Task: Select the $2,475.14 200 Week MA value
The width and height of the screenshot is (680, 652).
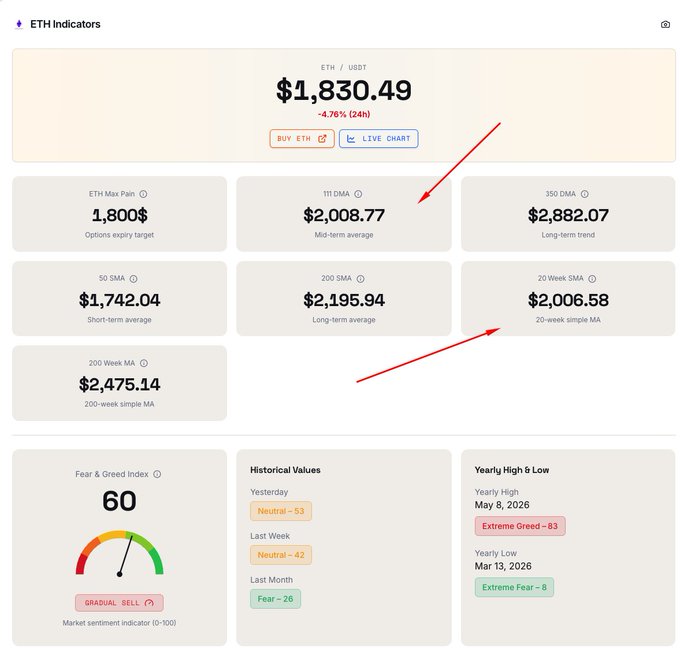Action: pos(120,384)
